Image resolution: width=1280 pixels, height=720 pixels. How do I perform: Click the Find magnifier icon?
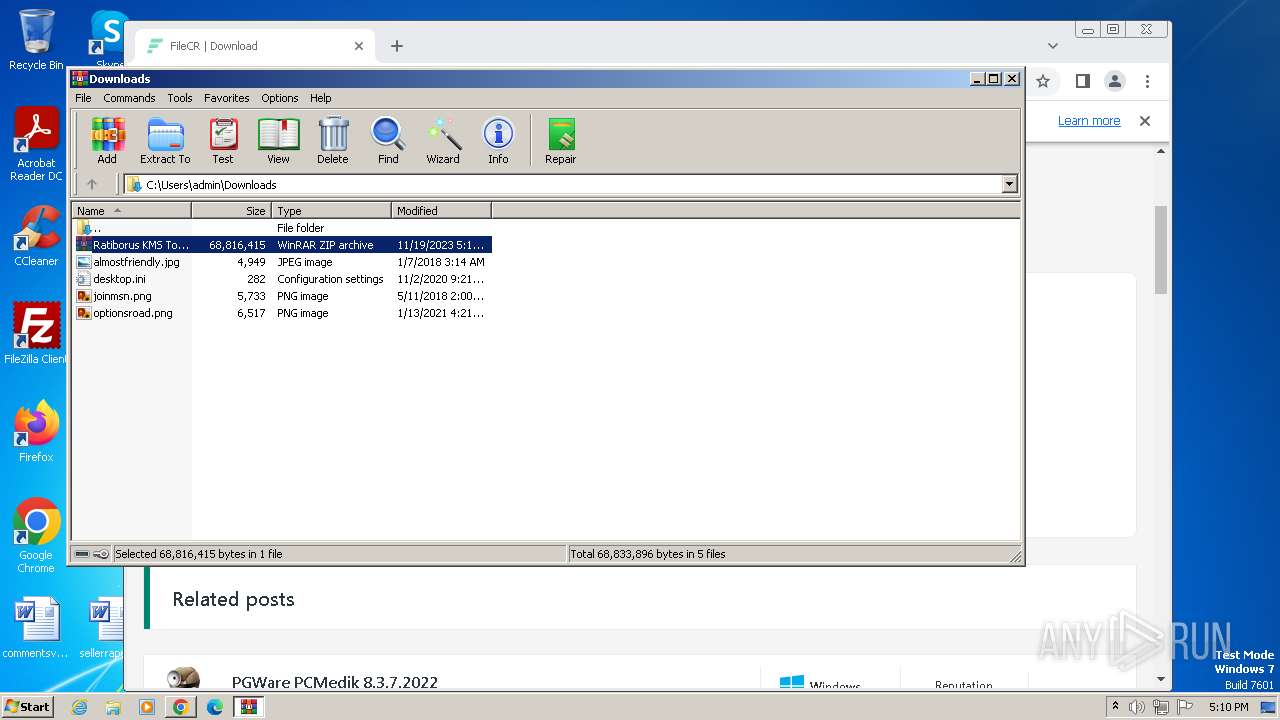(388, 140)
